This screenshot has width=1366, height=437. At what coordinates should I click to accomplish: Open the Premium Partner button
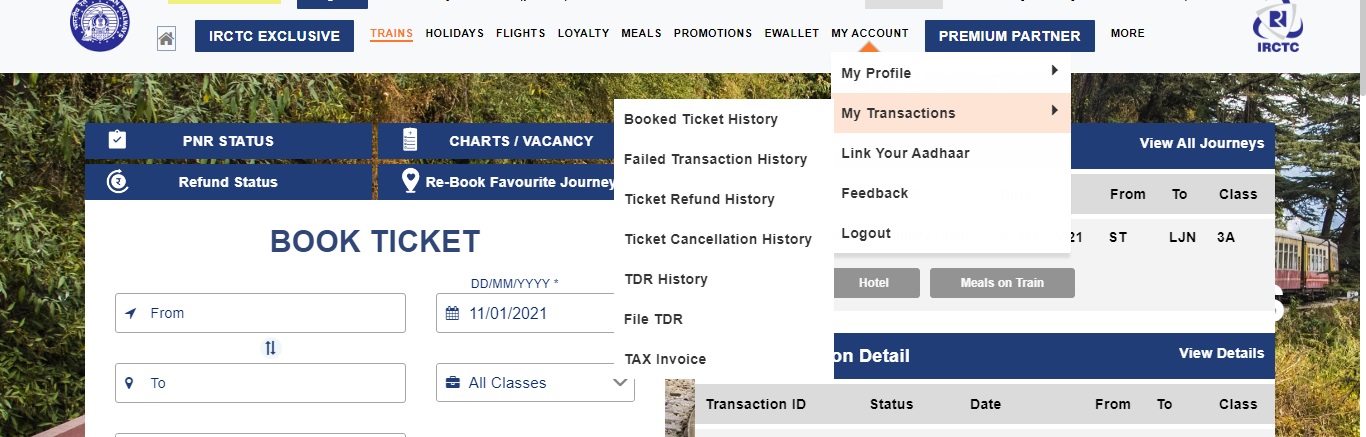(x=1009, y=36)
